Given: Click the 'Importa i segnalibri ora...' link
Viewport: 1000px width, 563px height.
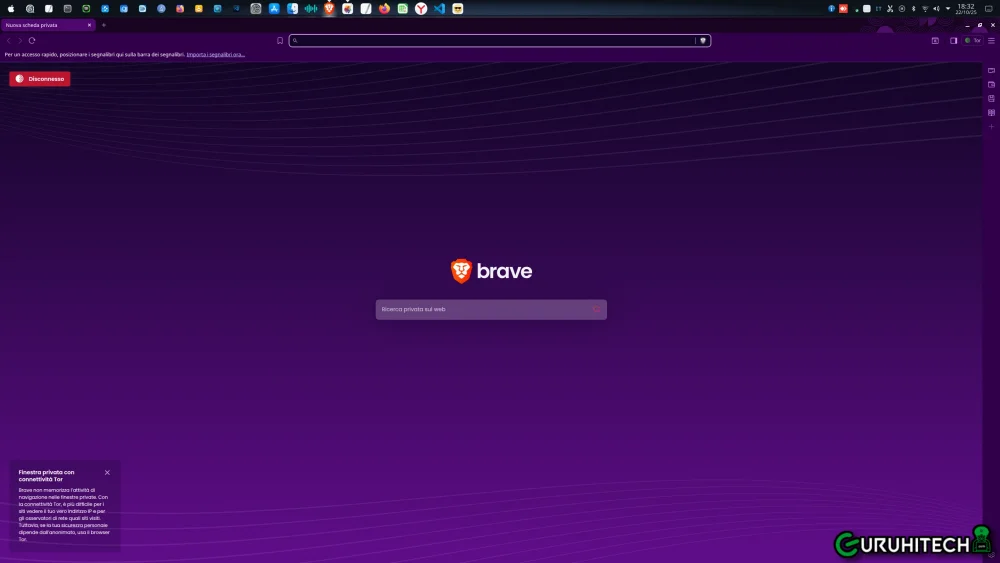Looking at the screenshot, I should click(x=215, y=54).
